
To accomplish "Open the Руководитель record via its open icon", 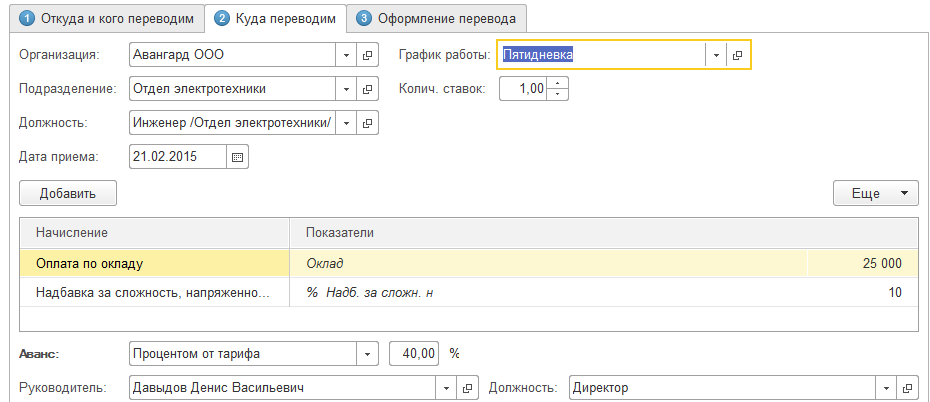I will 467,387.
